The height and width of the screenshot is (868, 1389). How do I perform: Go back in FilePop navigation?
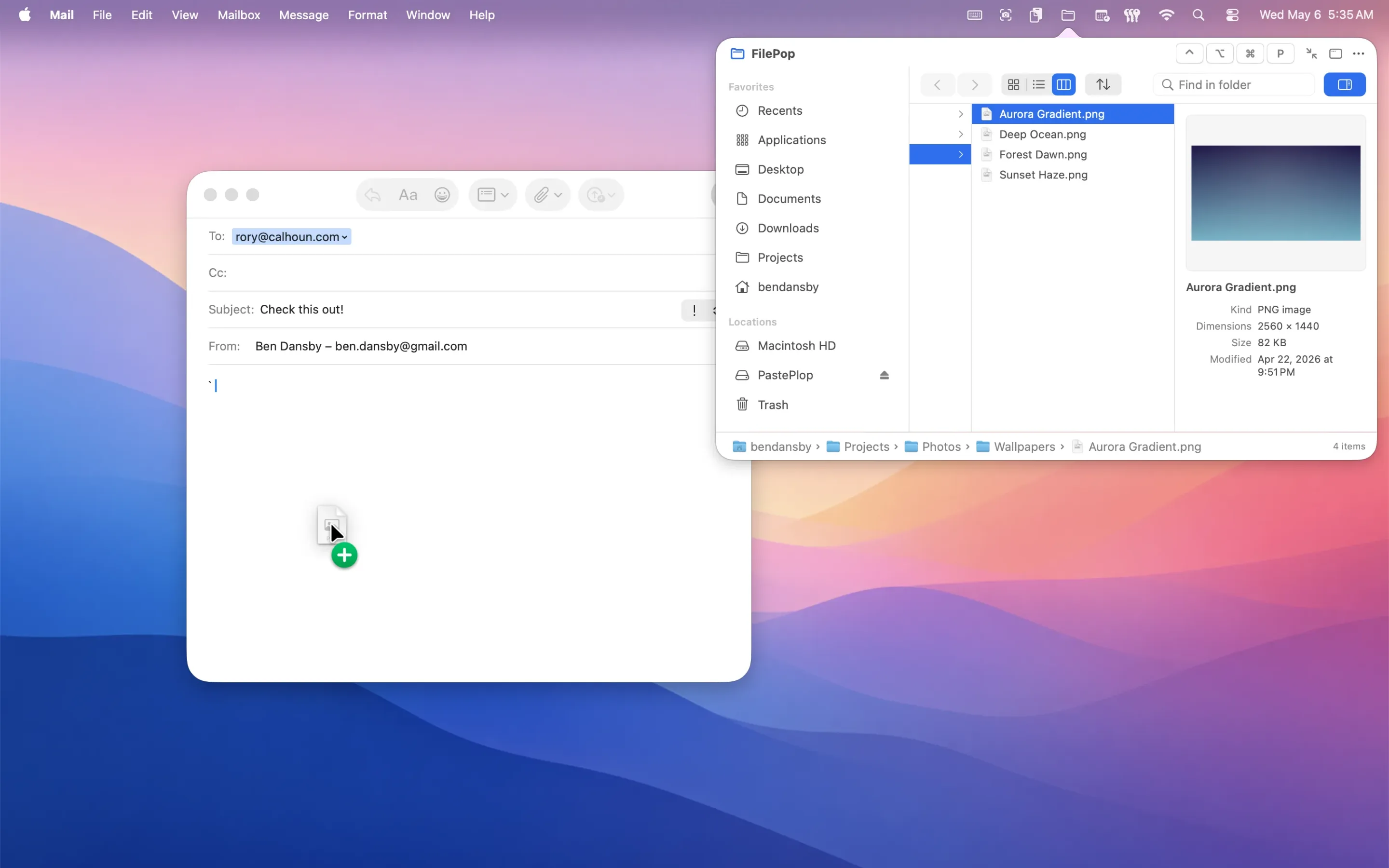(x=937, y=85)
